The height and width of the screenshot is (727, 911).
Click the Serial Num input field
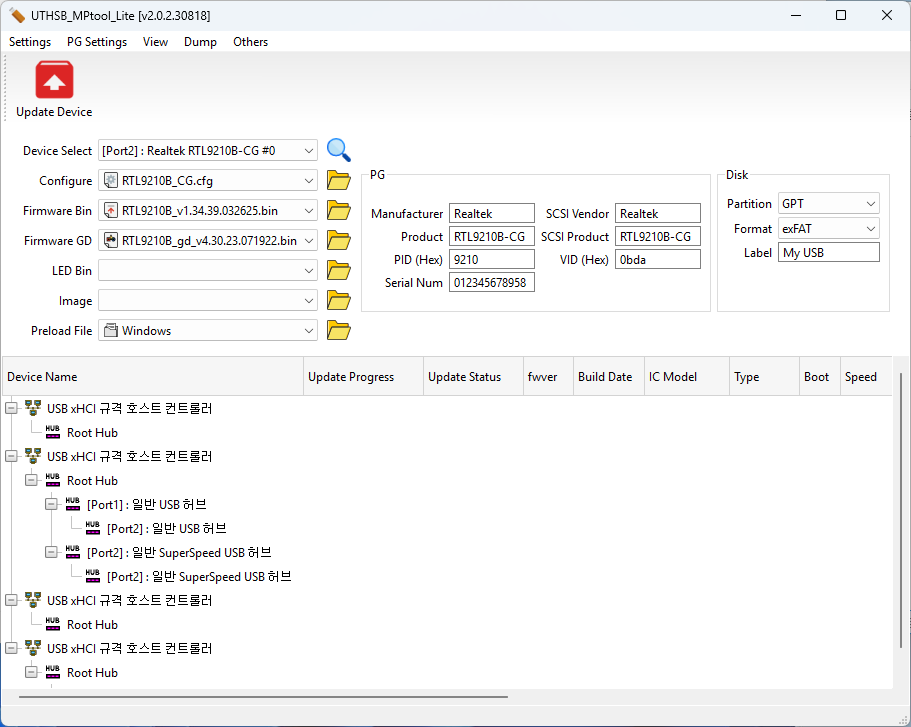(492, 282)
